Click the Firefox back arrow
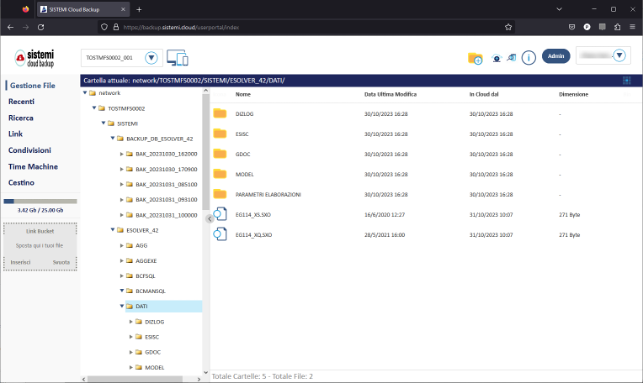Viewport: 644px width, 384px height. [x=11, y=27]
